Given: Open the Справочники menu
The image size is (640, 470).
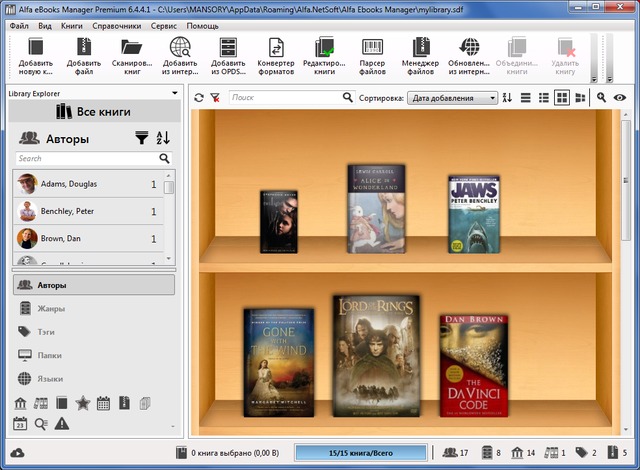Looking at the screenshot, I should 117,26.
